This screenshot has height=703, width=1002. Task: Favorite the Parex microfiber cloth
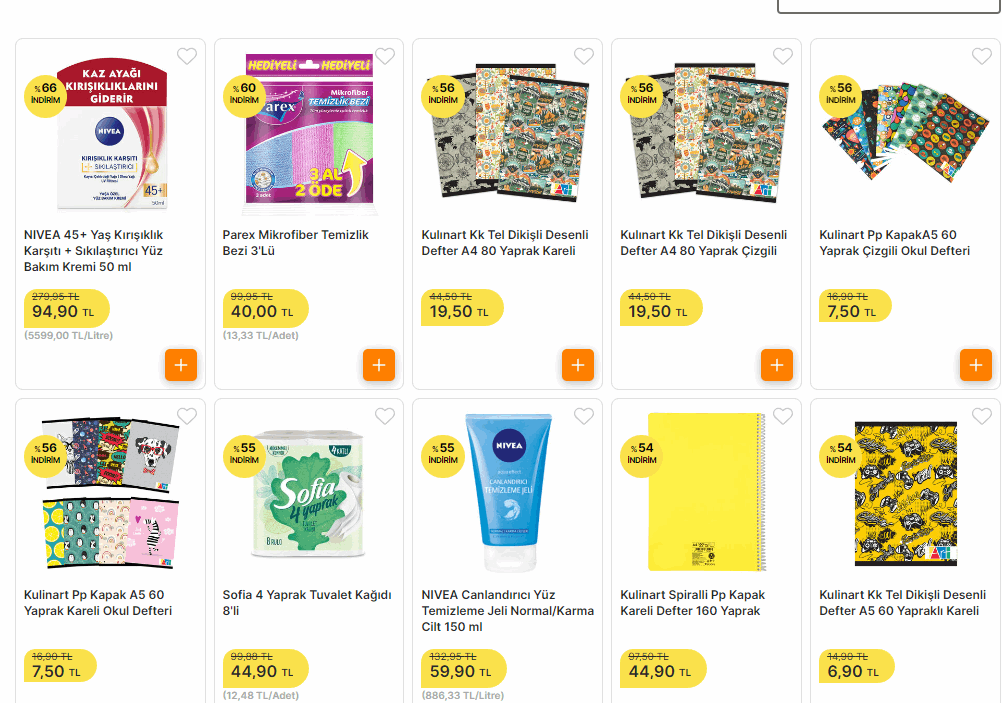386,57
